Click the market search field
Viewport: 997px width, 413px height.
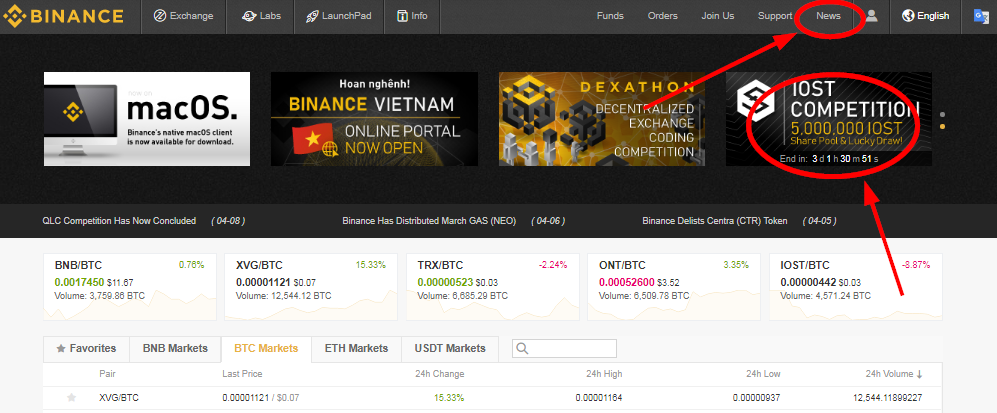(x=565, y=348)
